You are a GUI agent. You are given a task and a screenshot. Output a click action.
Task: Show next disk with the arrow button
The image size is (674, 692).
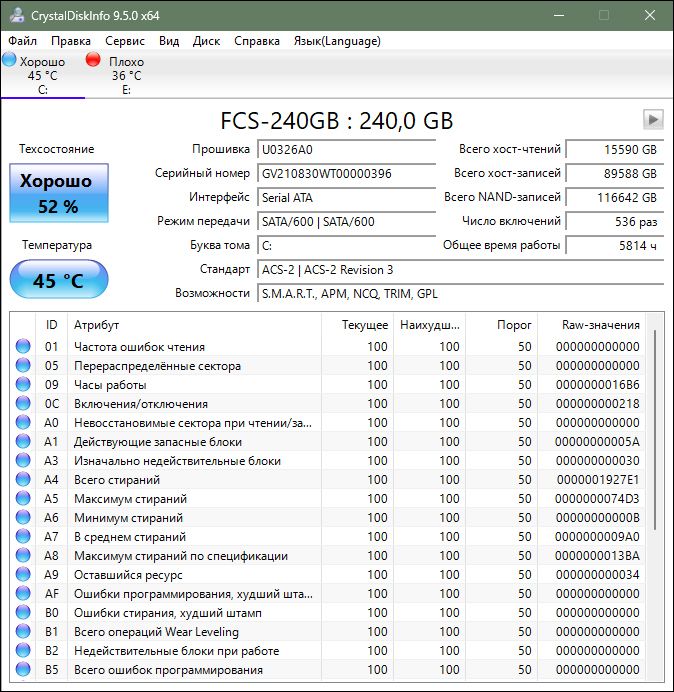(x=653, y=120)
